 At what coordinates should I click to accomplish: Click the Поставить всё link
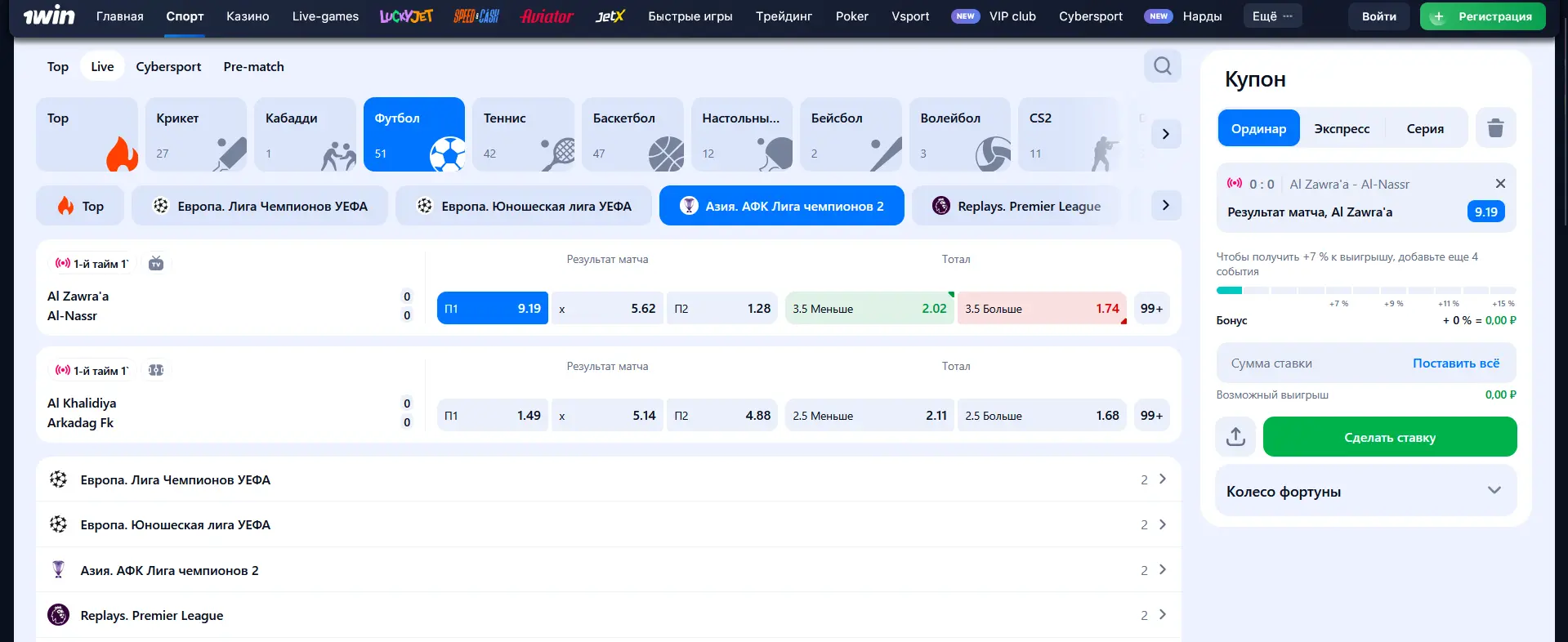pyautogui.click(x=1455, y=363)
